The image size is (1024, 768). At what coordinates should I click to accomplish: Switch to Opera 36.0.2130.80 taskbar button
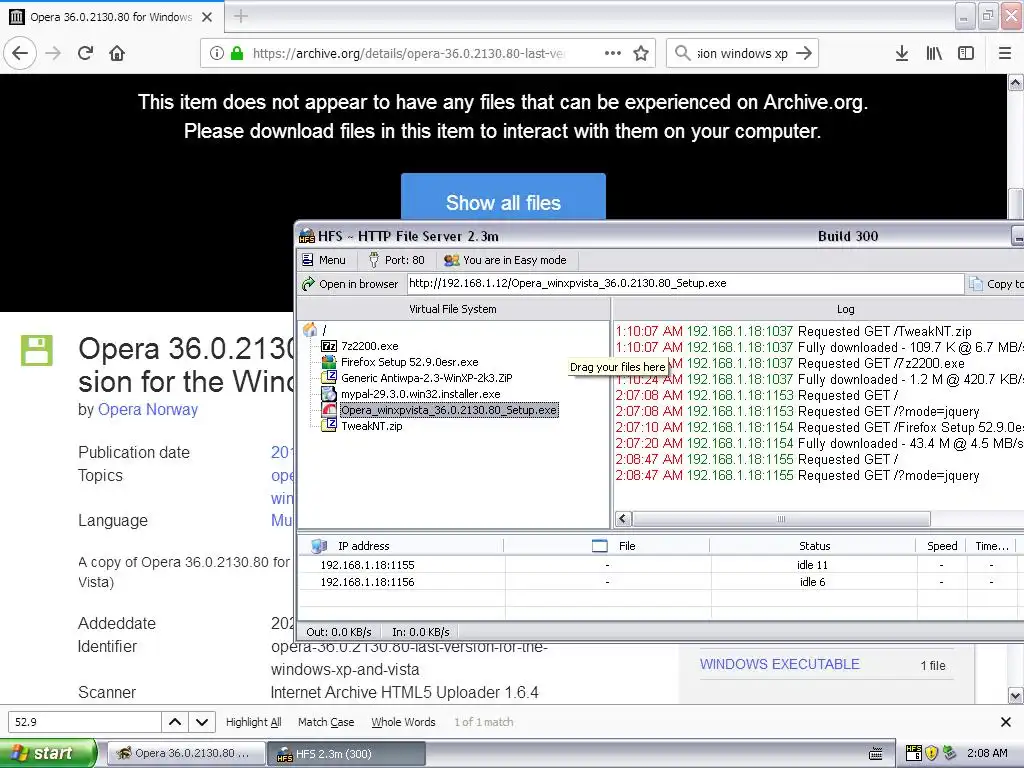pyautogui.click(x=186, y=753)
